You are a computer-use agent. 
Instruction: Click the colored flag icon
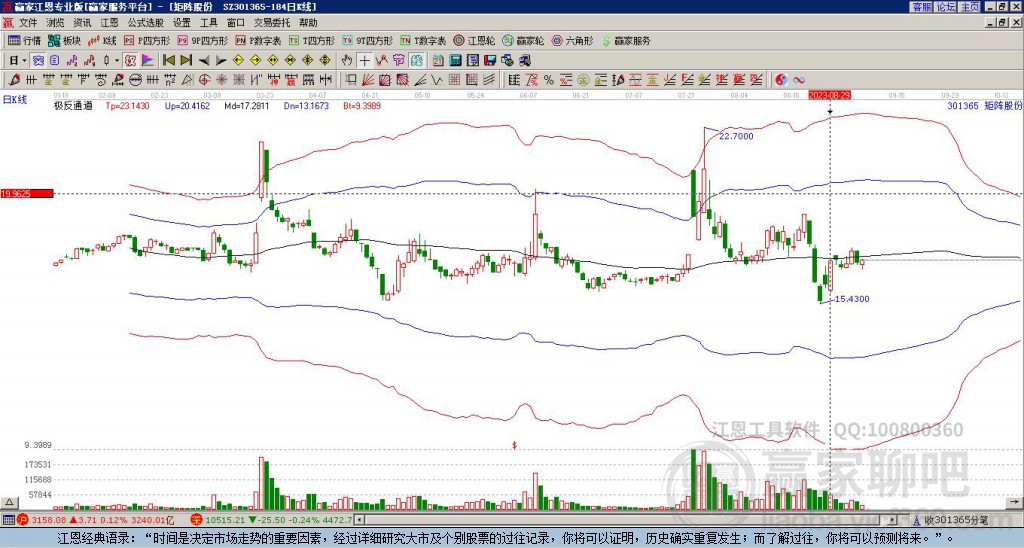(x=148, y=61)
